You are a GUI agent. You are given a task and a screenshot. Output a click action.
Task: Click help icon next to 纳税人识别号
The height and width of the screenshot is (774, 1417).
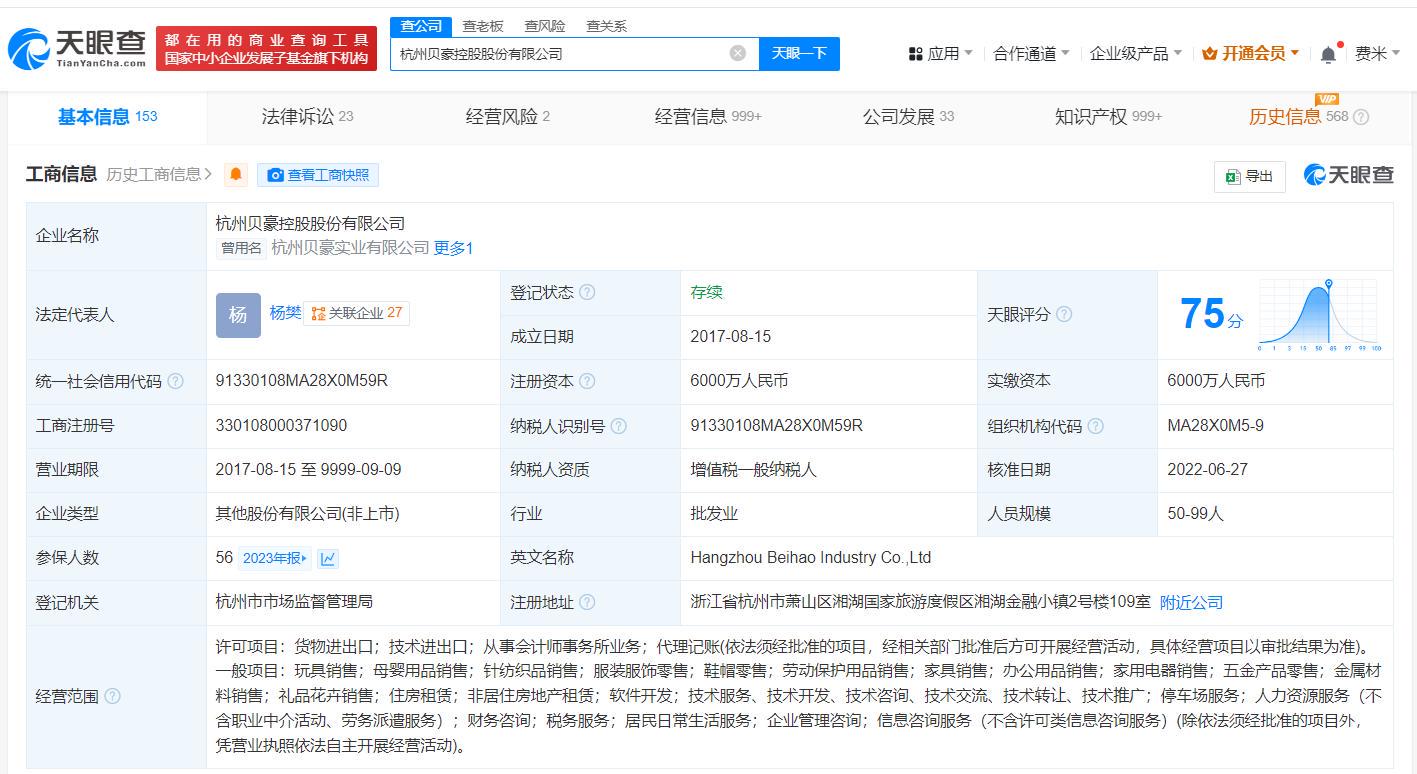pyautogui.click(x=619, y=426)
